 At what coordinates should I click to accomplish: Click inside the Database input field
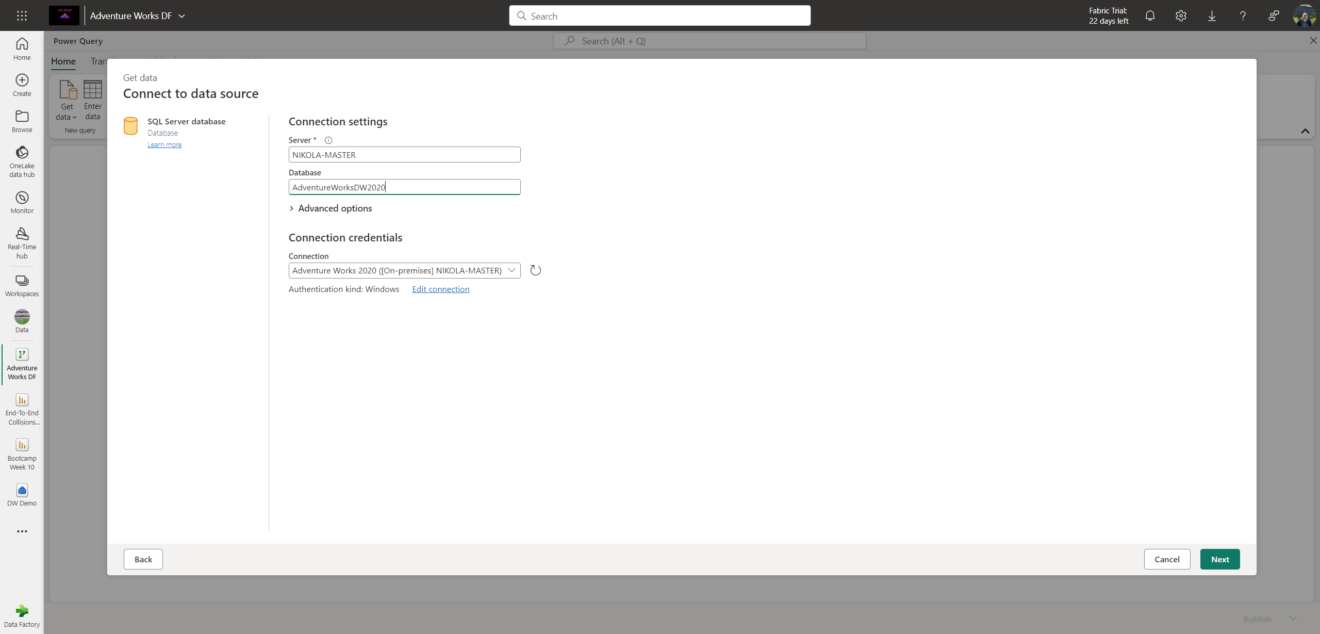[404, 187]
